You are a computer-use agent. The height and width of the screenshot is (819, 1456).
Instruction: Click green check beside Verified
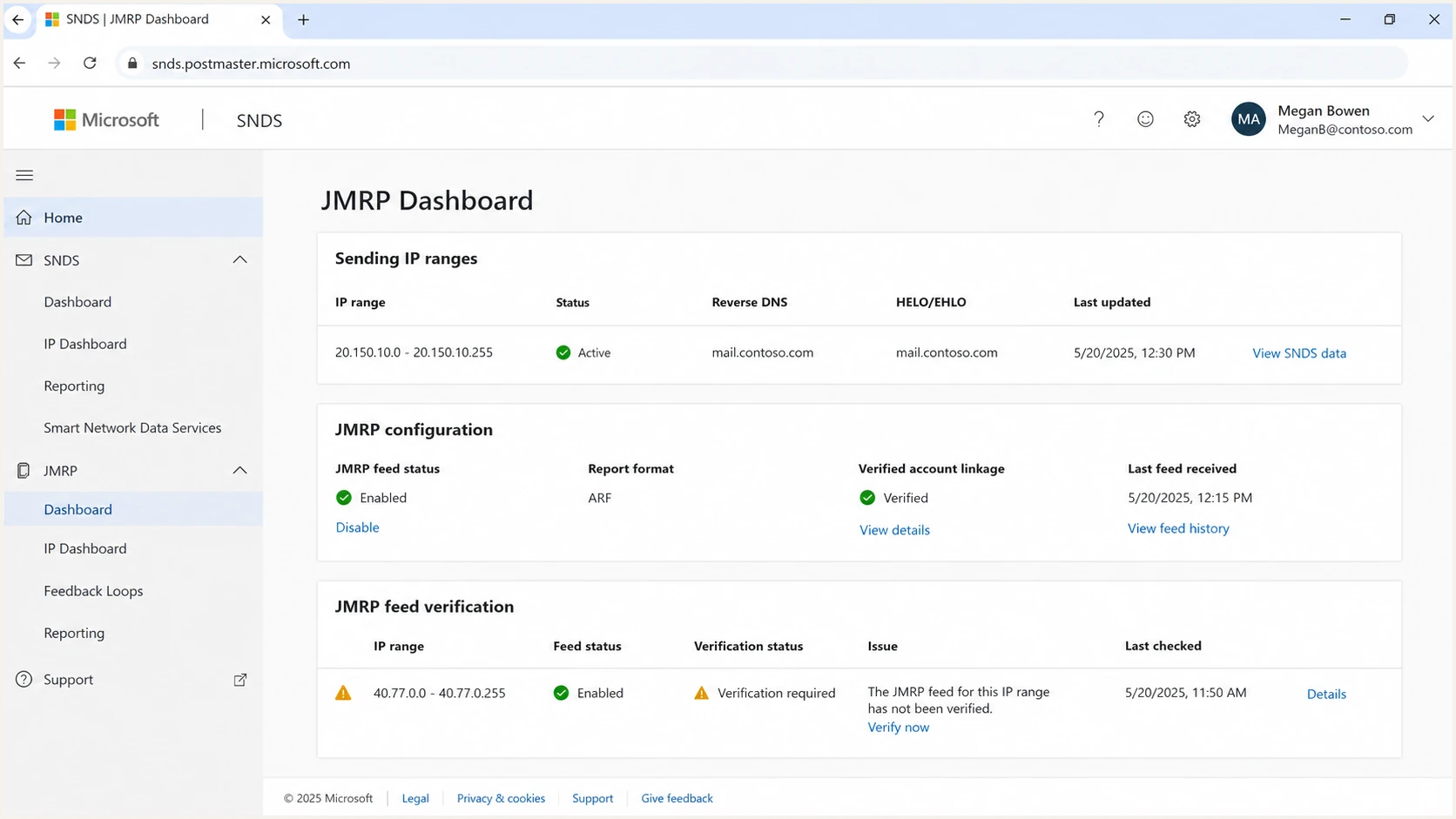coord(867,498)
